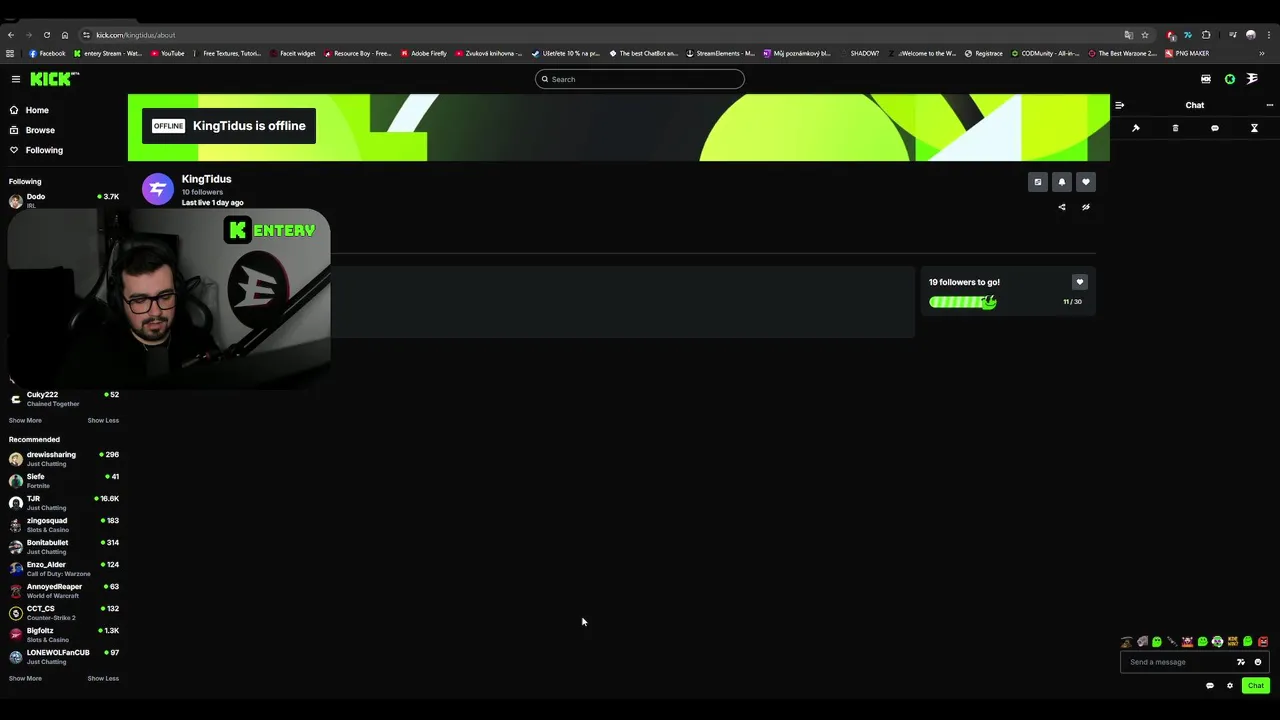Viewport: 1280px width, 720px height.
Task: Go to Home in sidebar
Action: [30, 110]
